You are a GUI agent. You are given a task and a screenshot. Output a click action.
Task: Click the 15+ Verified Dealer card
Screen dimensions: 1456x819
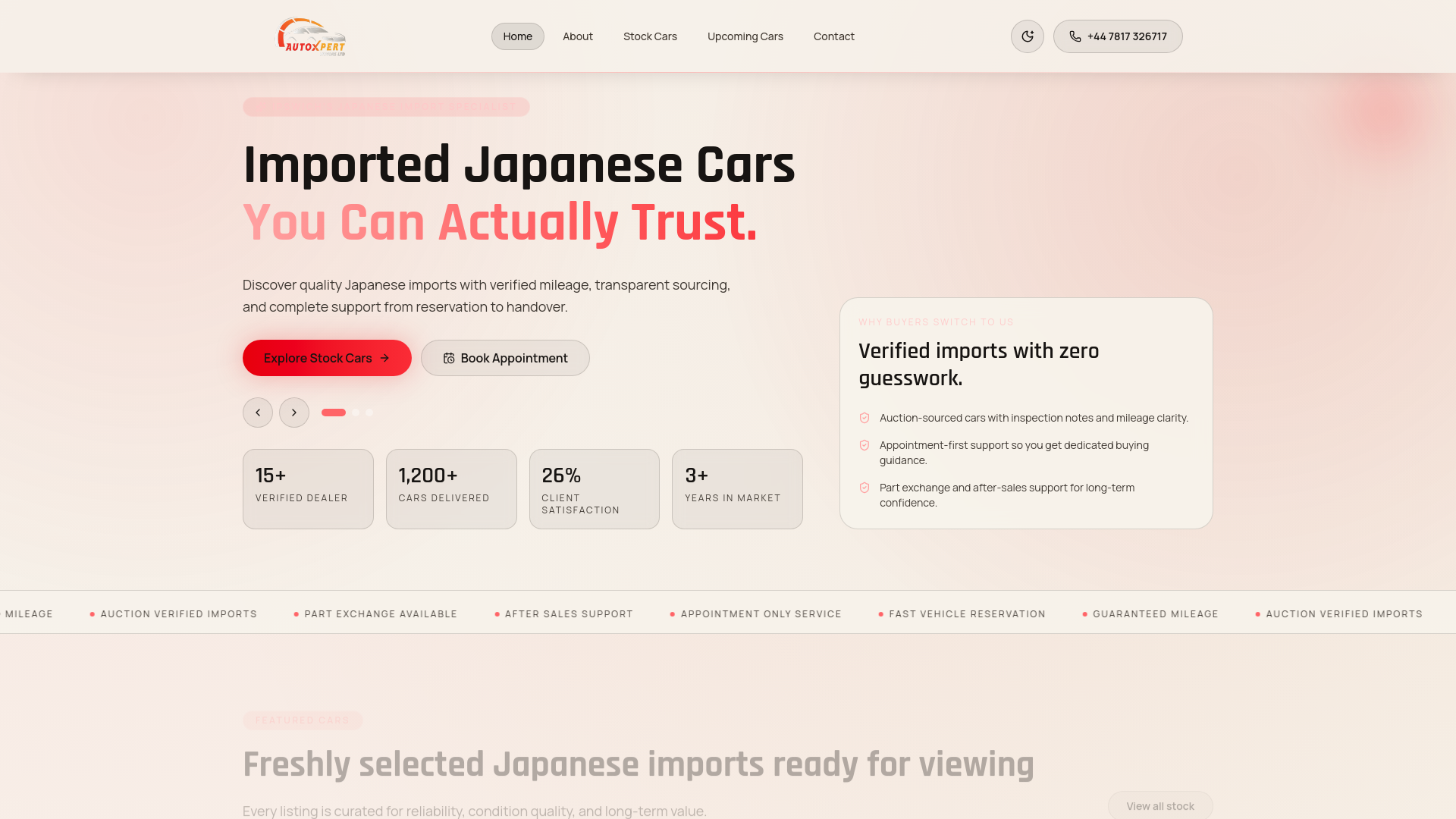click(x=308, y=489)
